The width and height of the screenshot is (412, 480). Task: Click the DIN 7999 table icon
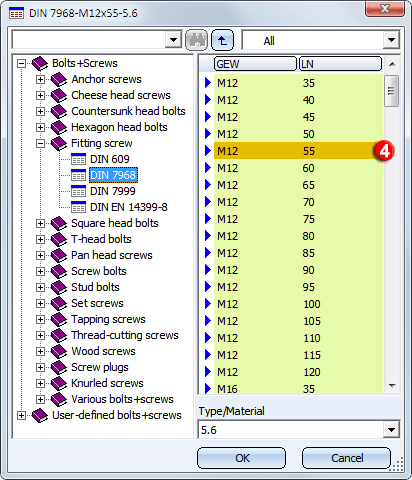tap(78, 191)
